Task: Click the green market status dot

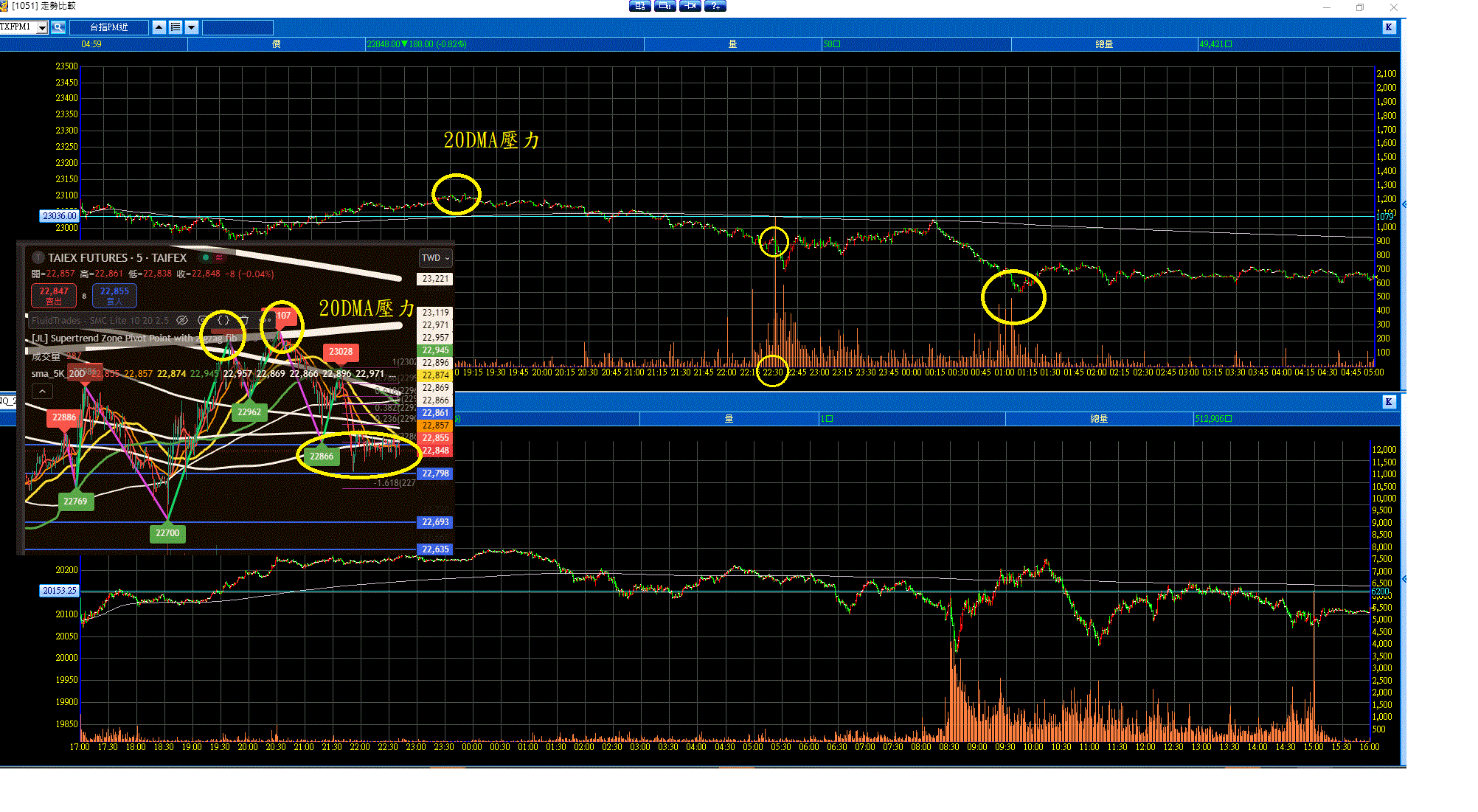Action: click(206, 257)
